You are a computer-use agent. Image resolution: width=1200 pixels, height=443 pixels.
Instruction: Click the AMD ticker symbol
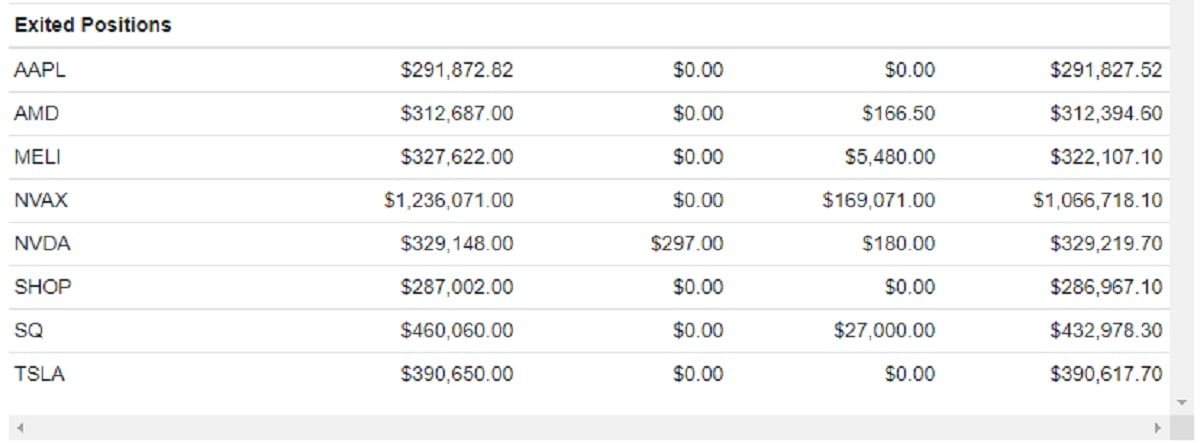tap(37, 114)
